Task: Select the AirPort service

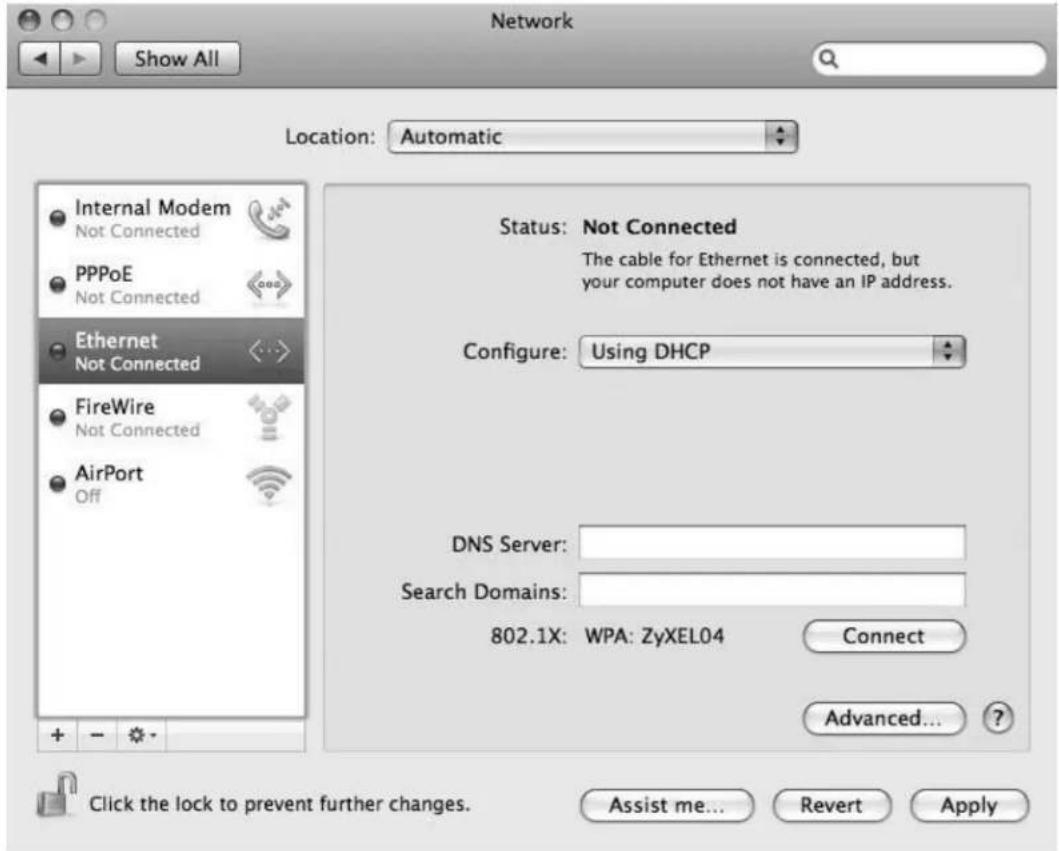Action: point(171,484)
